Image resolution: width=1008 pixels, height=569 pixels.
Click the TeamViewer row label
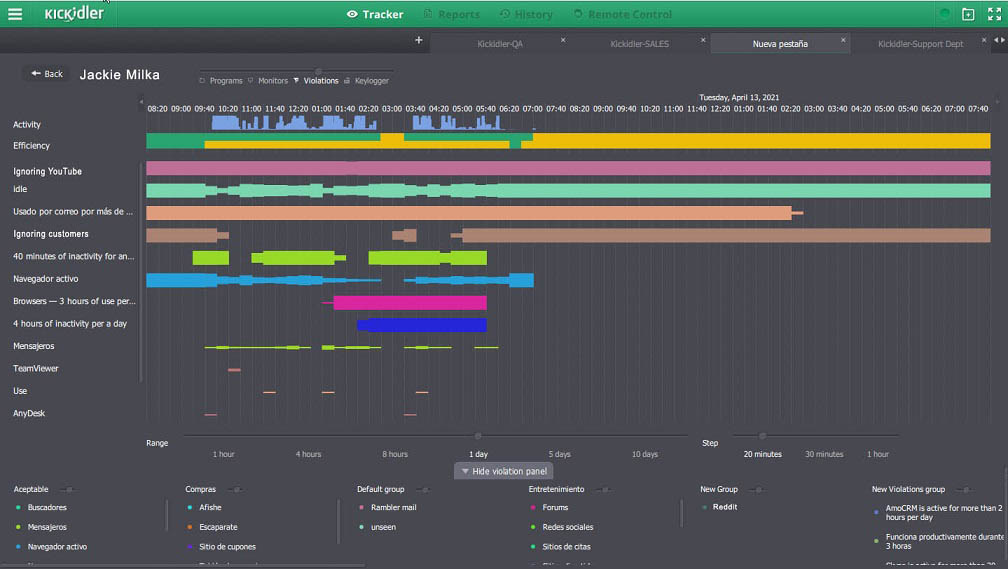[x=35, y=368]
